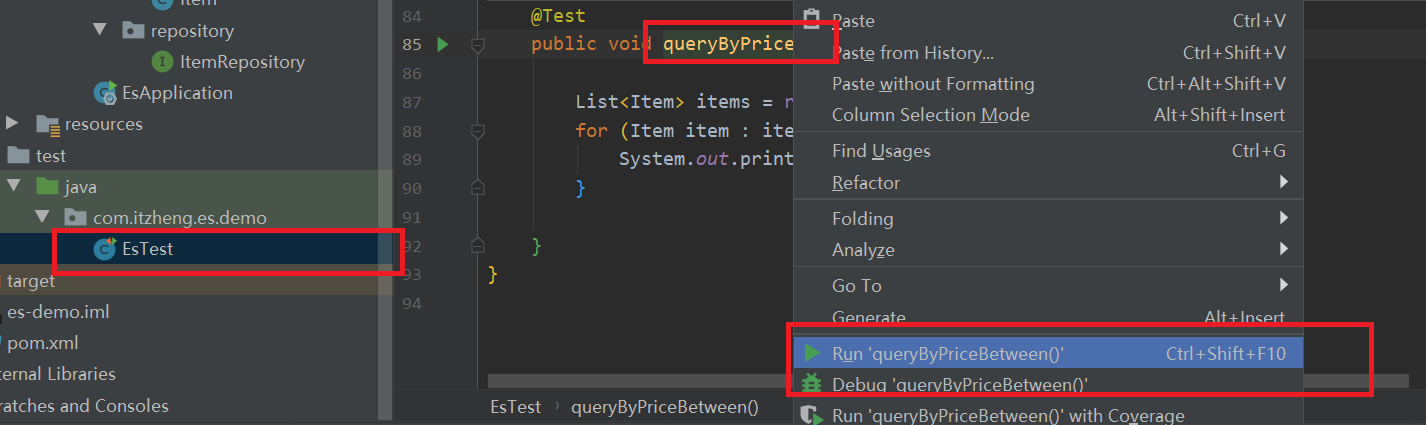This screenshot has width=1426, height=425.
Task: Click queryByPriceBetween() in editor breadcrumb
Action: (665, 407)
